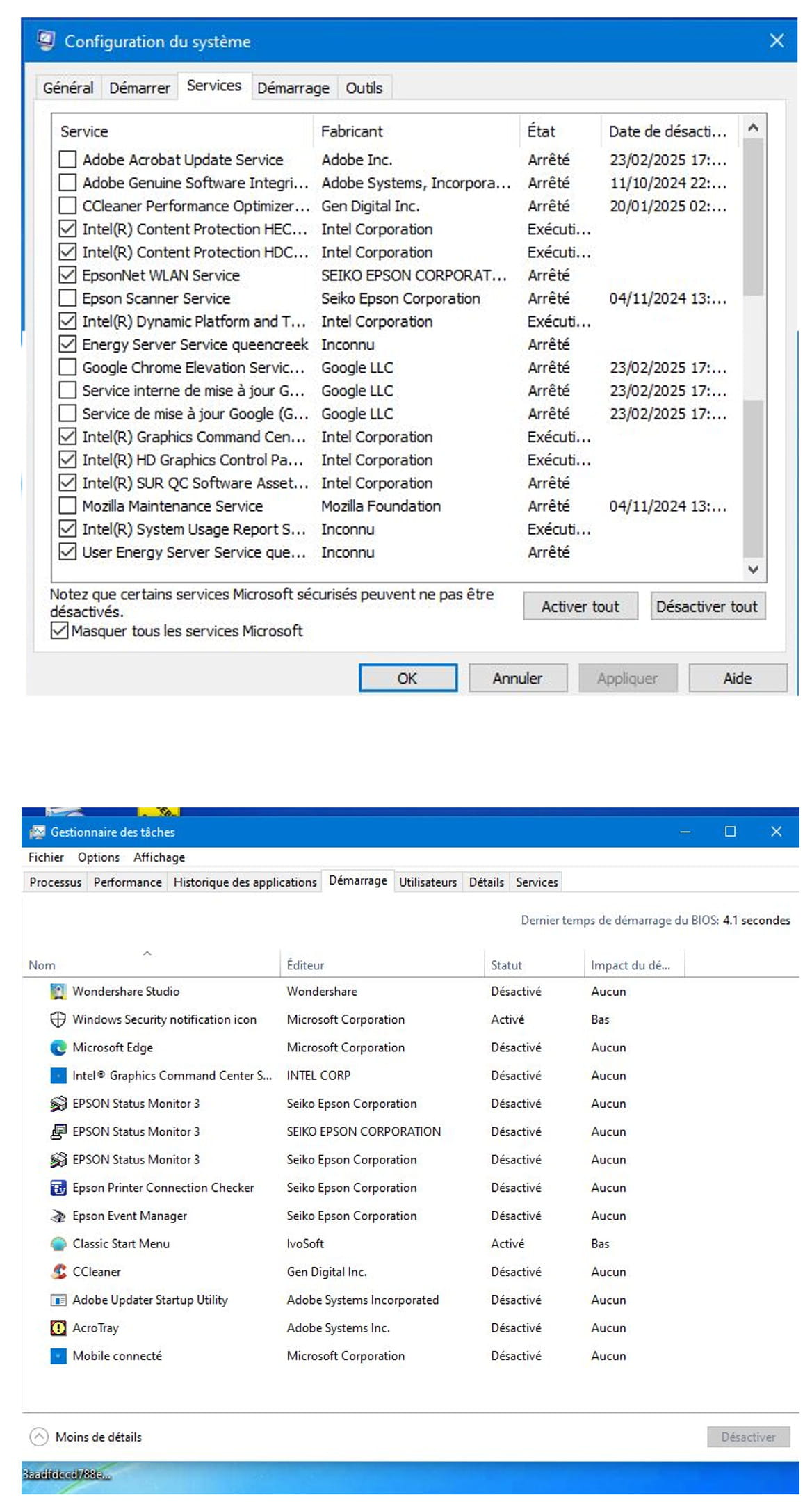This screenshot has height=1502, width=812.
Task: Check Epson Scanner Service box
Action: point(67,298)
